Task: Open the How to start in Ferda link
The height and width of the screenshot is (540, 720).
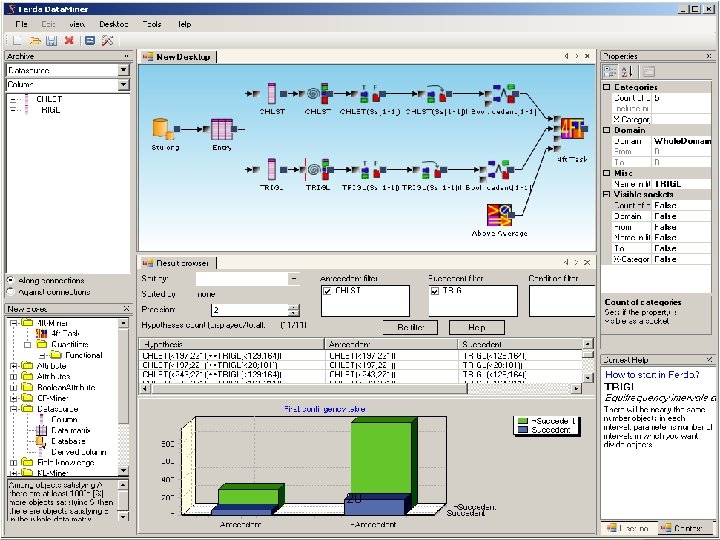Action: 652,375
